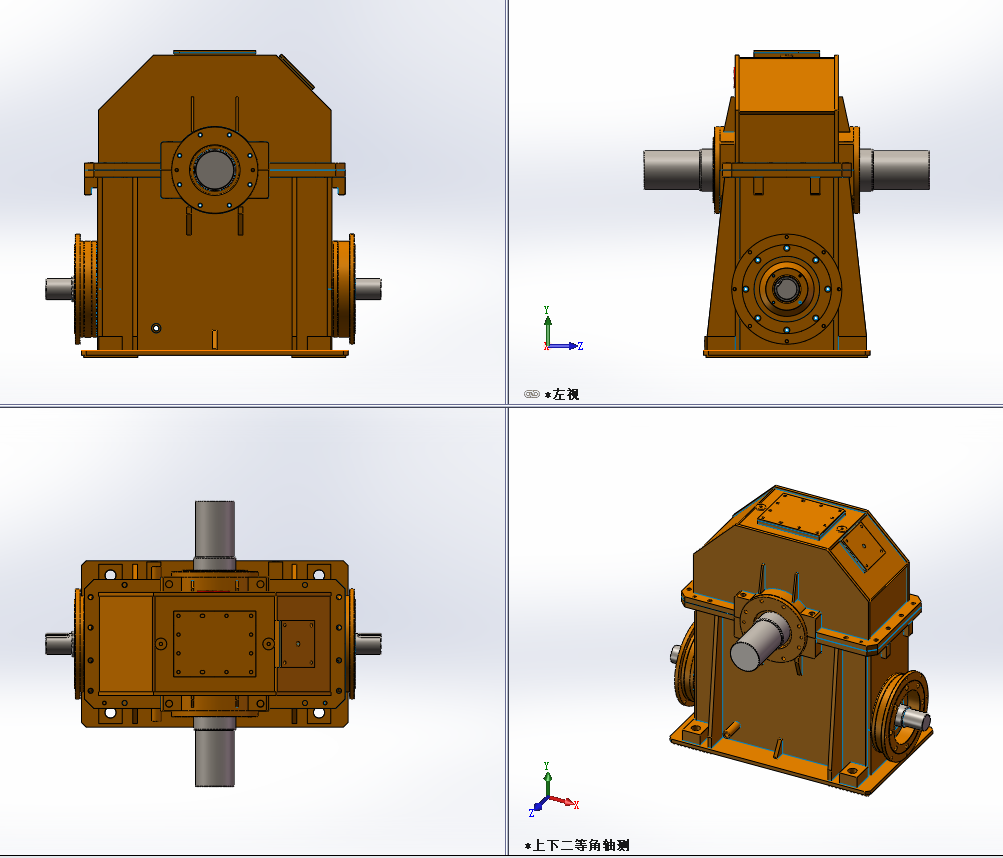Select the circular bearing cap bore in front view
1003x858 pixels.
pos(214,170)
